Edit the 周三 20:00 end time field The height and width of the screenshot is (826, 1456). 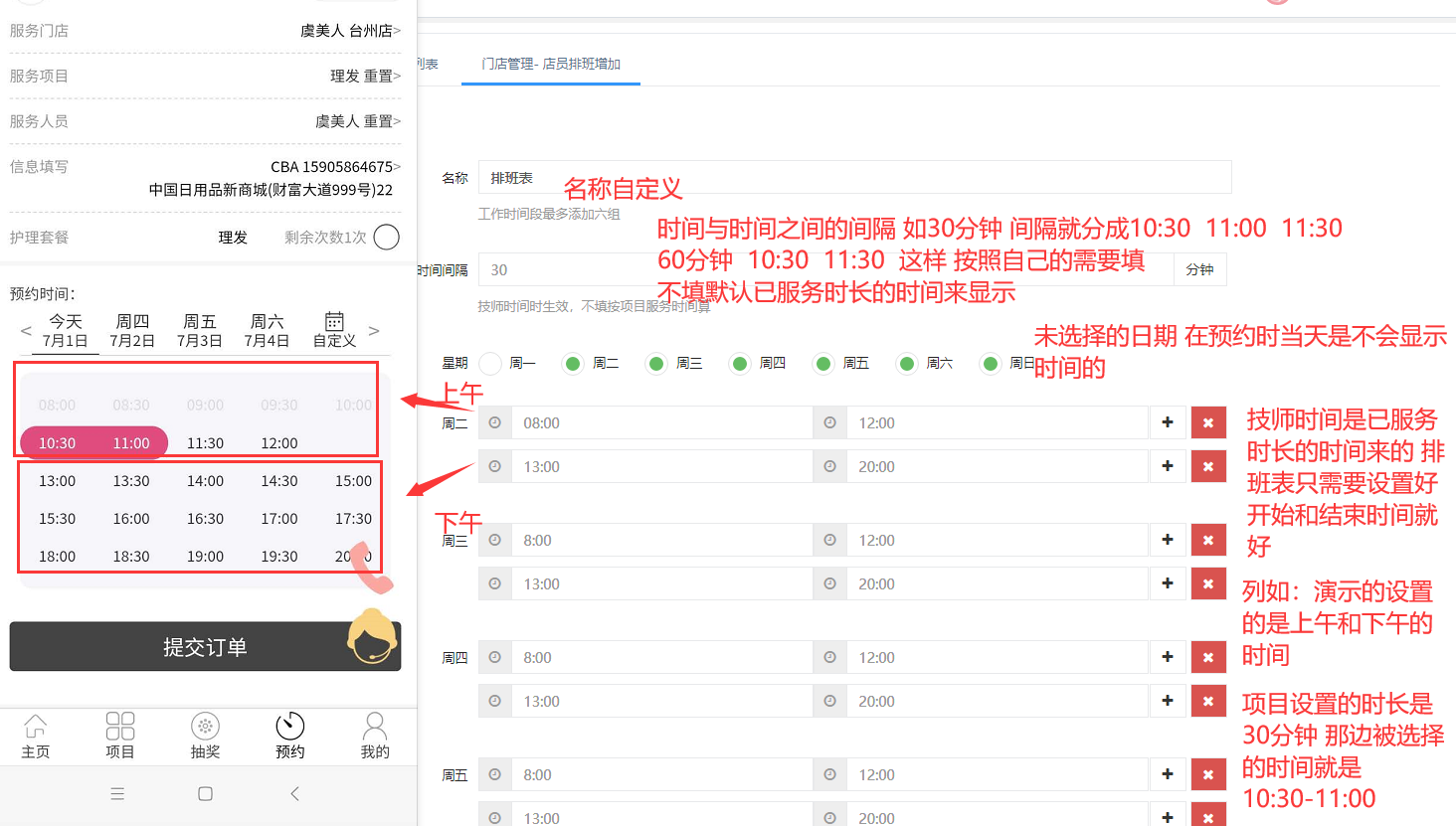coord(997,584)
